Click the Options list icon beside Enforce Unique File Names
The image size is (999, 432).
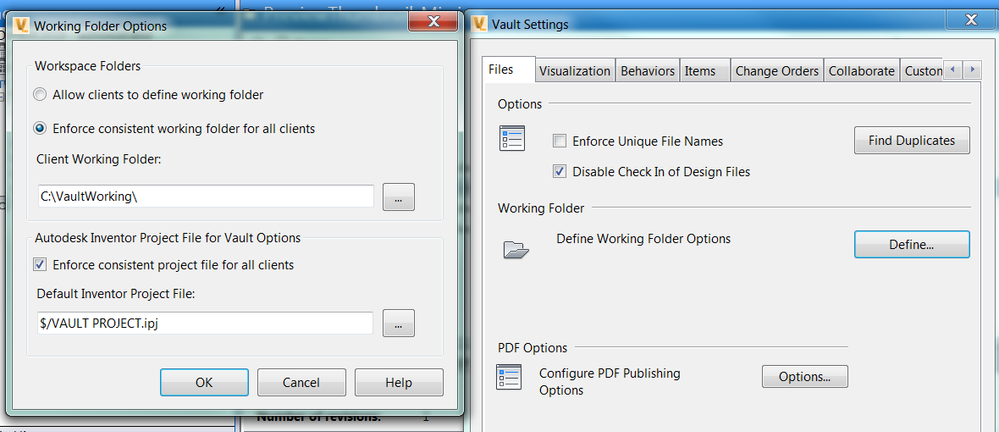(x=511, y=139)
